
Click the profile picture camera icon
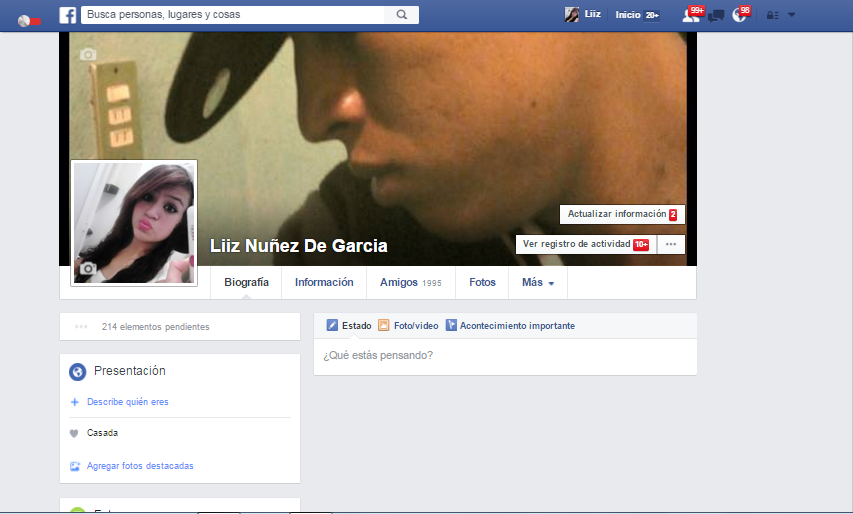[88, 269]
